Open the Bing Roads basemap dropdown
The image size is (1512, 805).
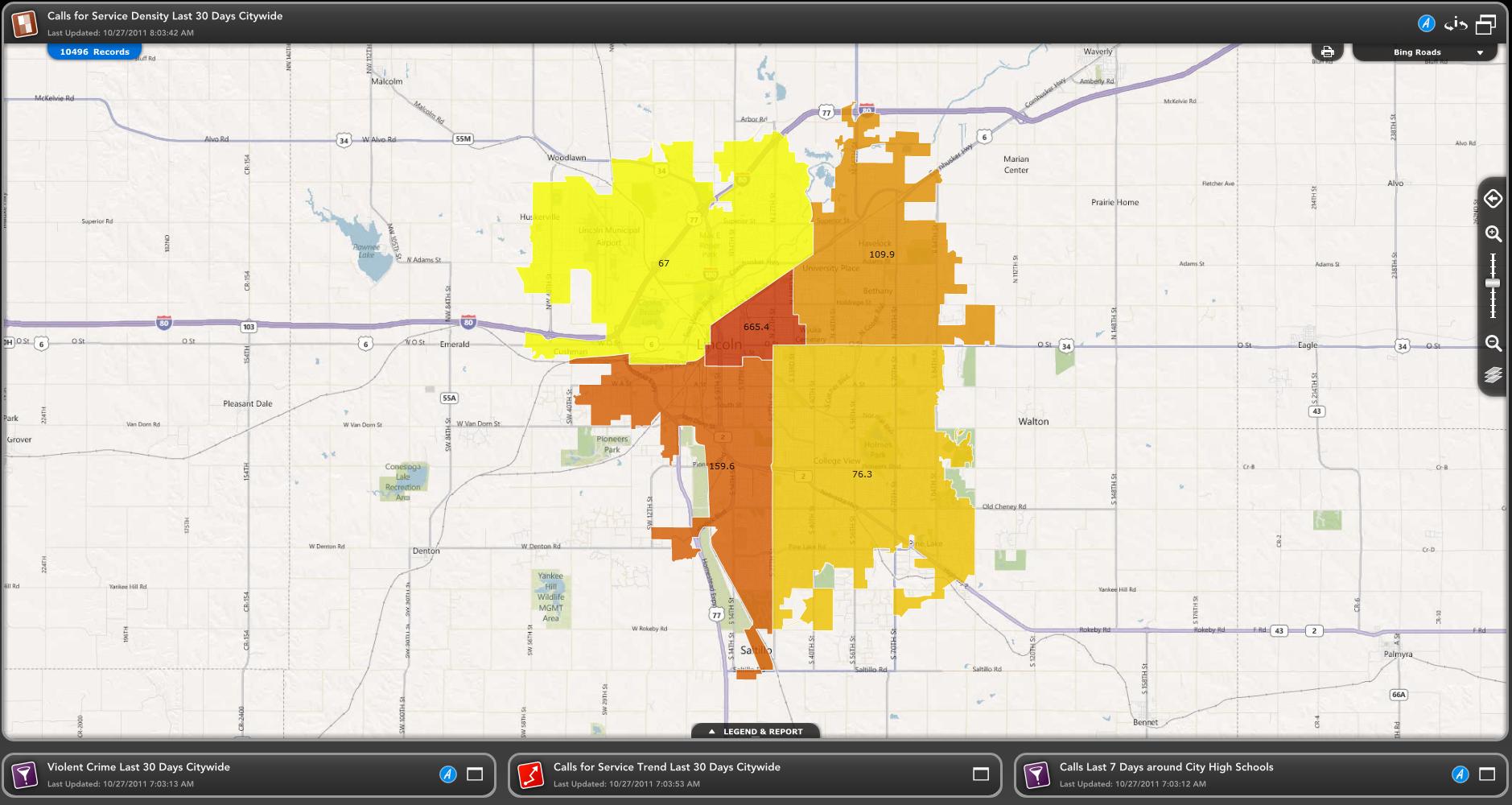click(x=1425, y=52)
